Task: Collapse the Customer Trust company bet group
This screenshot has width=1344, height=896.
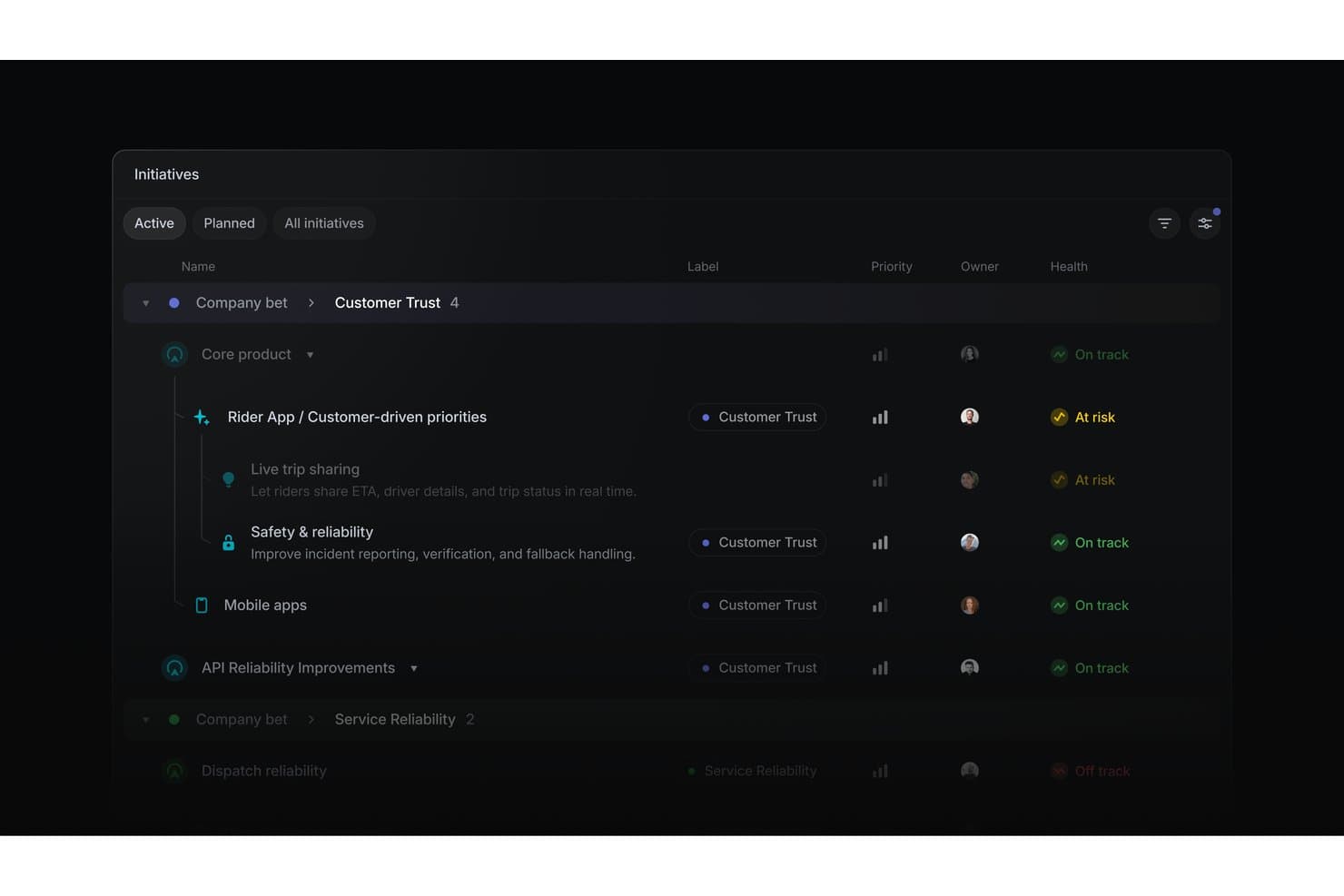Action: point(145,303)
